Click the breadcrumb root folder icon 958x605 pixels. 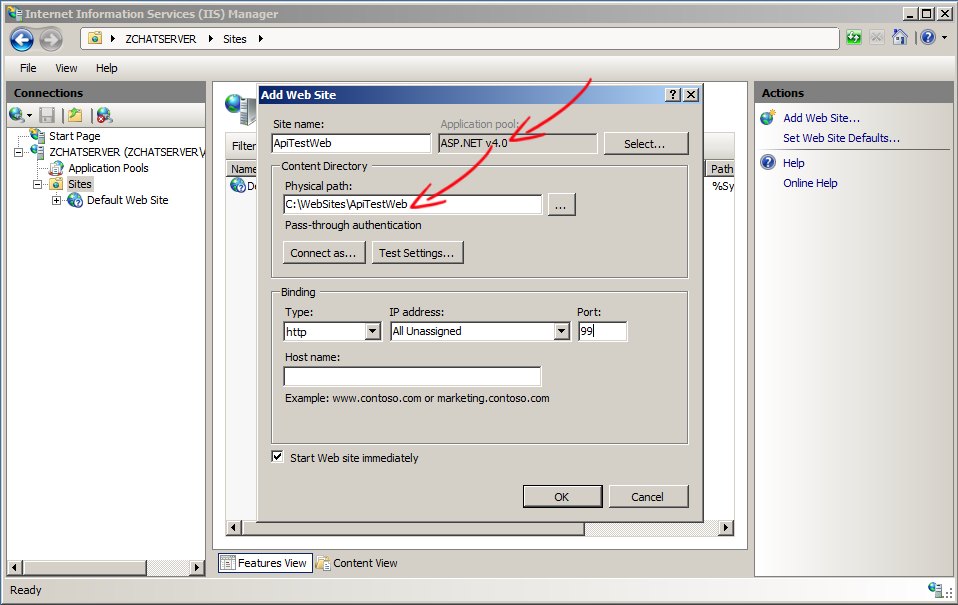[95, 38]
